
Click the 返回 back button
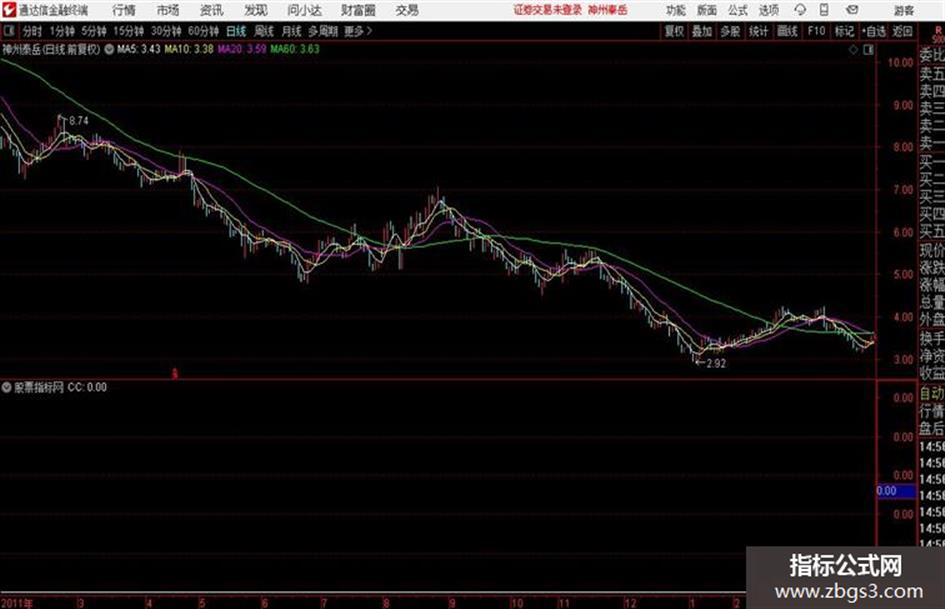pyautogui.click(x=902, y=31)
